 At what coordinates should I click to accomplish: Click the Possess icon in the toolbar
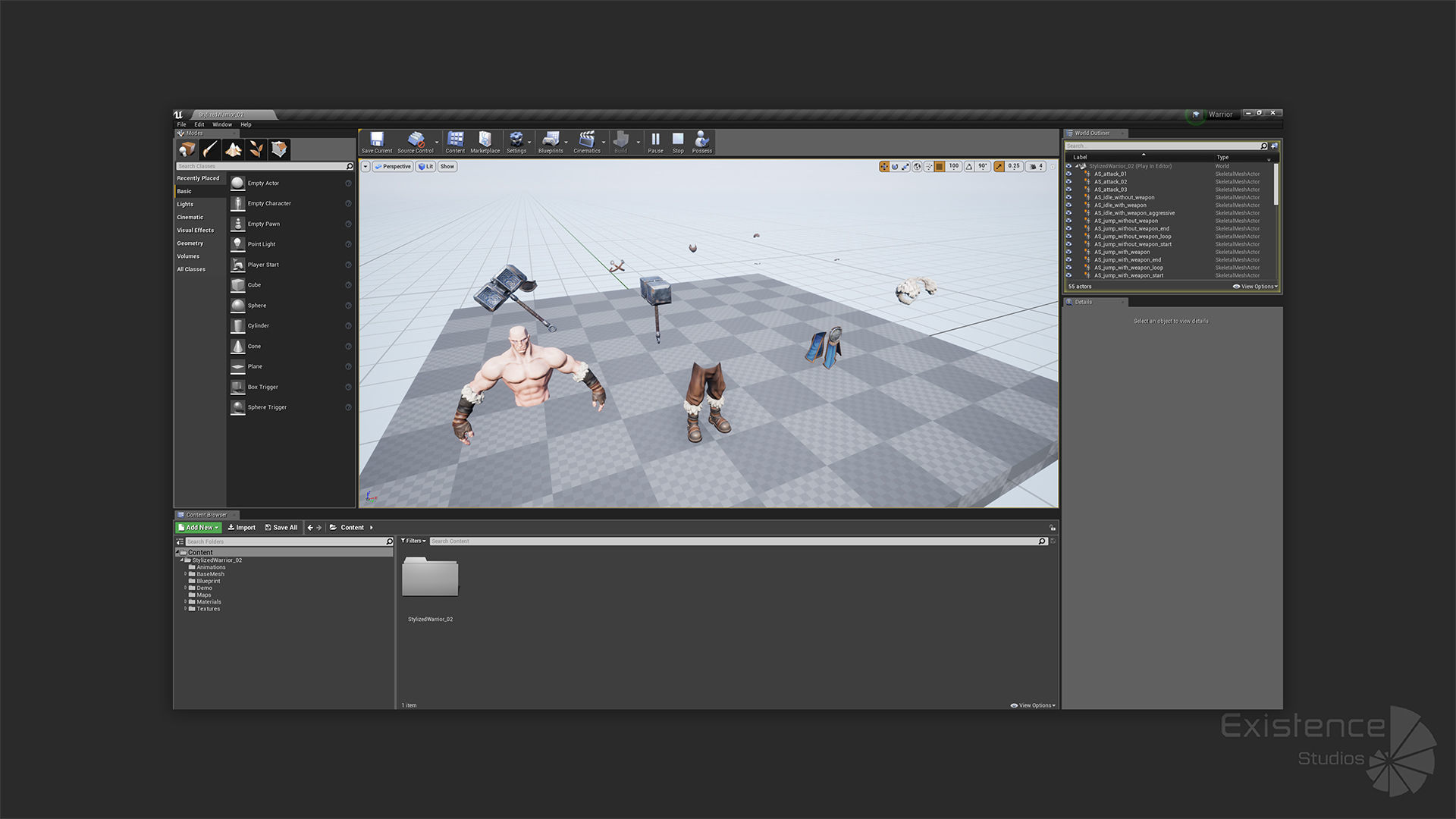(x=701, y=141)
